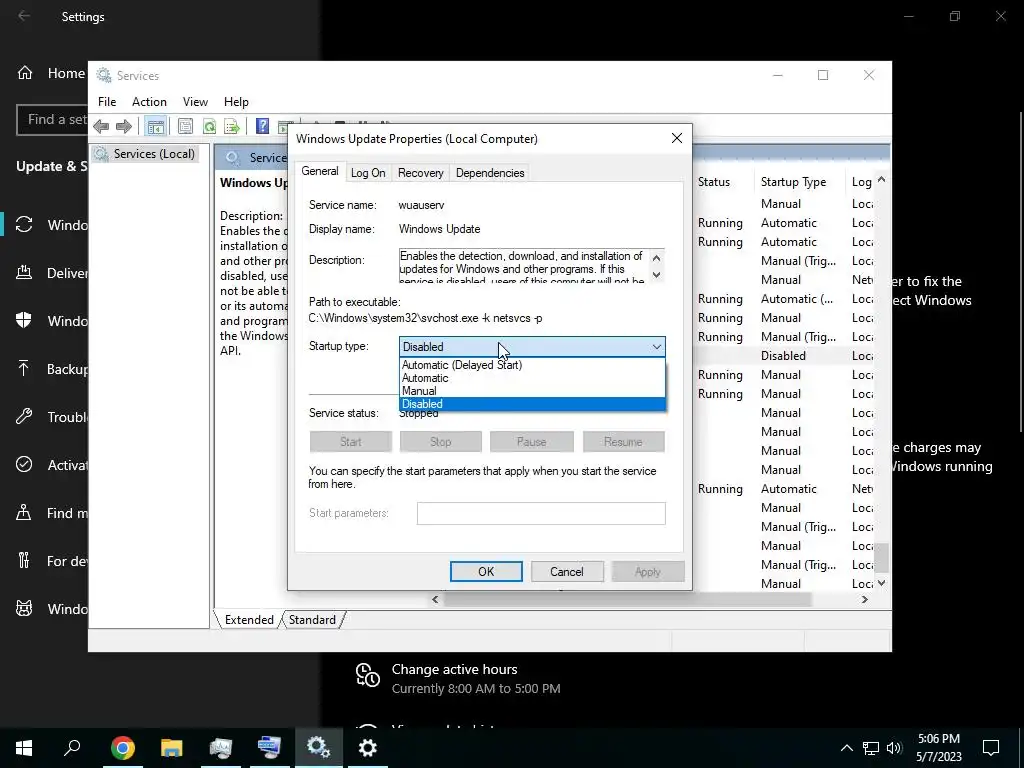Open Delivery Optimization sidebar icon in Settings
This screenshot has height=768, width=1024.
[24, 272]
